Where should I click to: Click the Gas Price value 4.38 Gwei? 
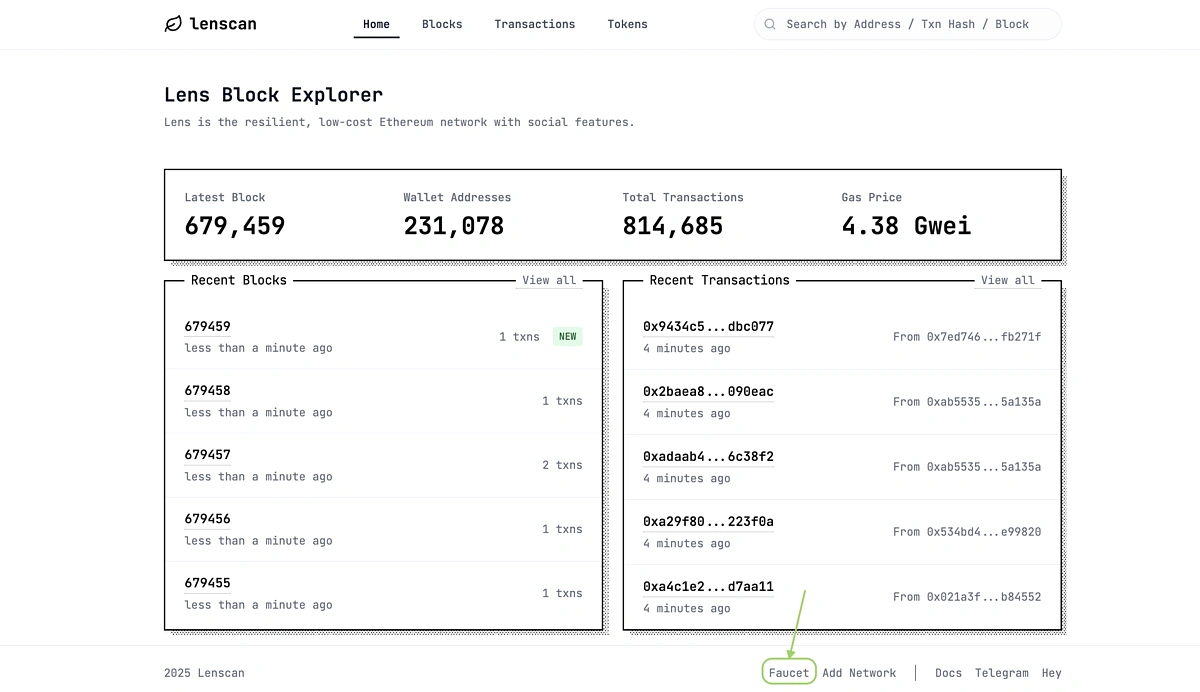tap(906, 226)
